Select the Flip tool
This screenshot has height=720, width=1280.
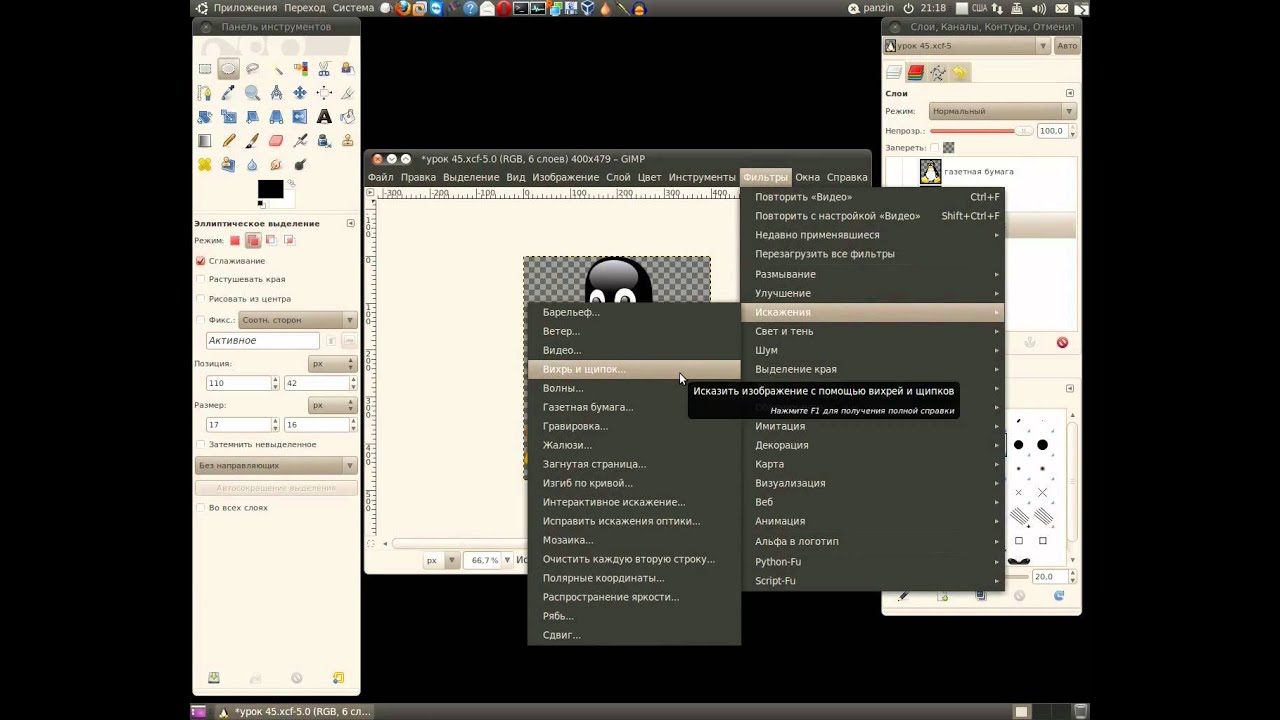click(x=300, y=117)
